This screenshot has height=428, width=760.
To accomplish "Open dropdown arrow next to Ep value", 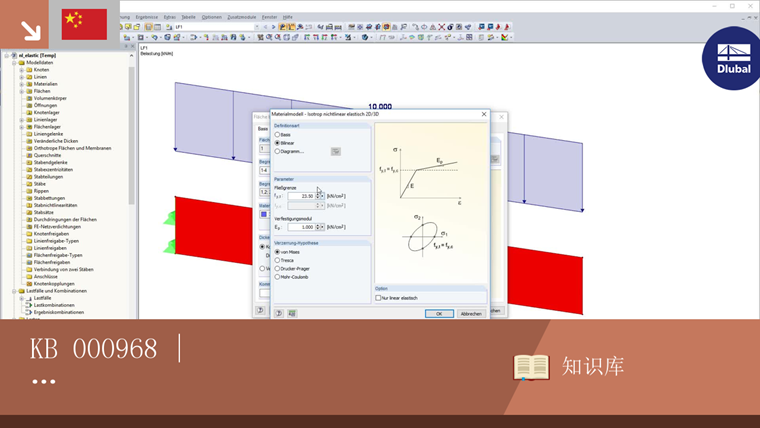I will 322,227.
